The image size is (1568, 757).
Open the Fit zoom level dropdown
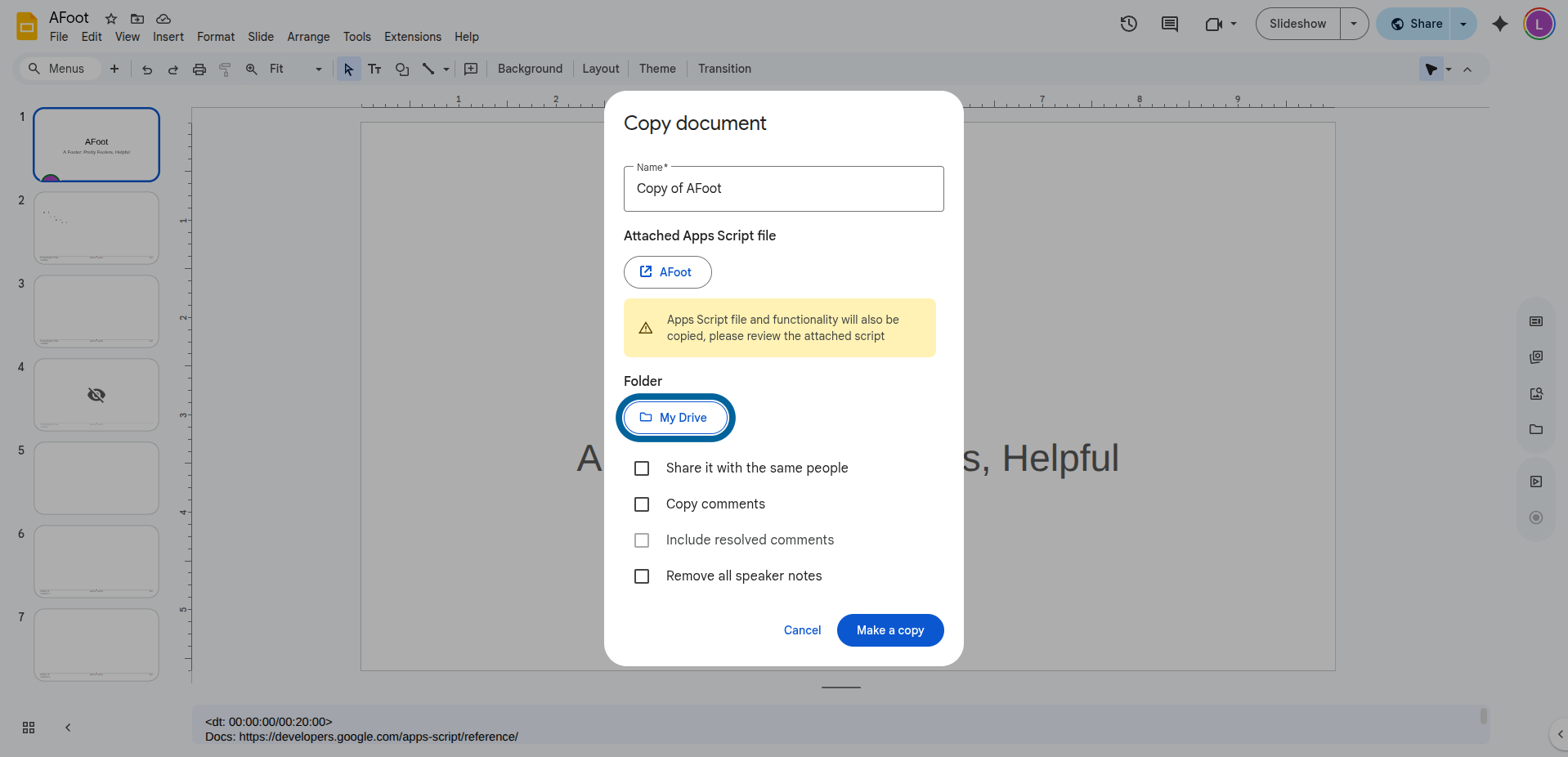[295, 69]
